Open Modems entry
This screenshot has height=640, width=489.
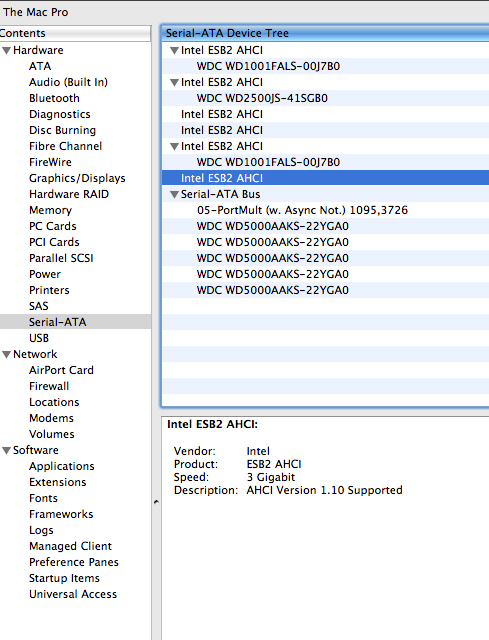point(51,418)
